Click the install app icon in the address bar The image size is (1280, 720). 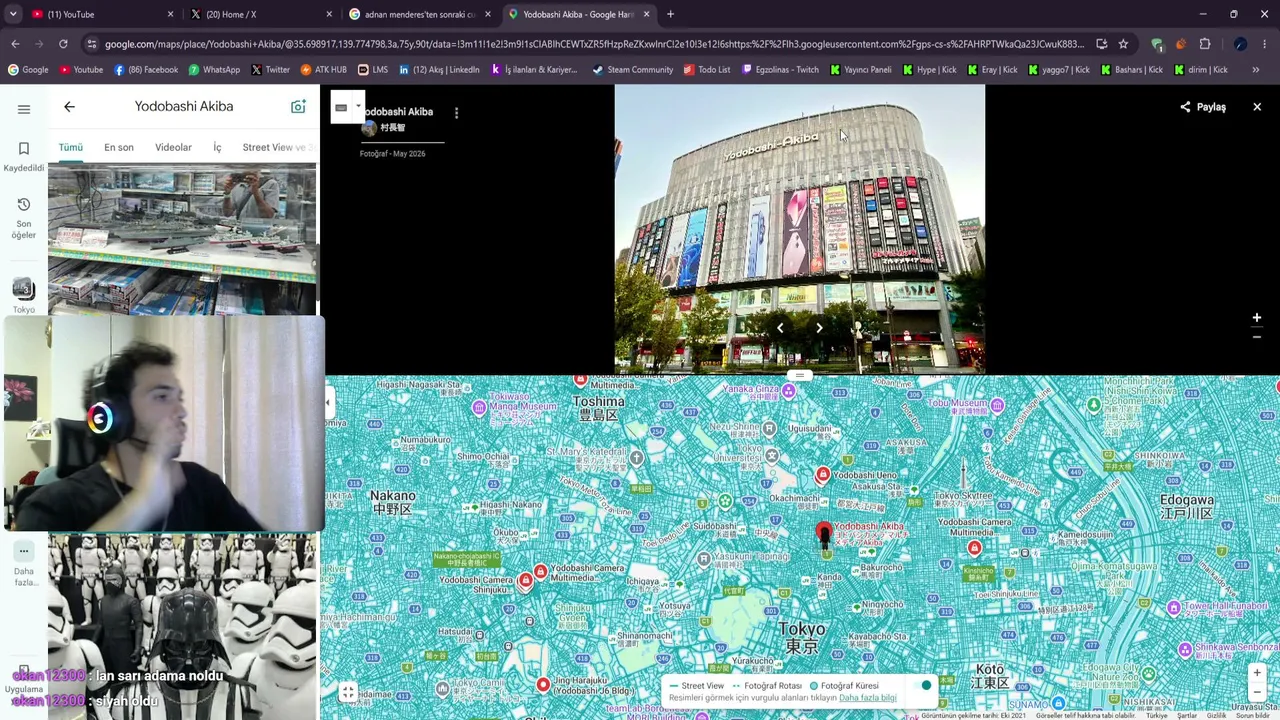(x=1101, y=44)
